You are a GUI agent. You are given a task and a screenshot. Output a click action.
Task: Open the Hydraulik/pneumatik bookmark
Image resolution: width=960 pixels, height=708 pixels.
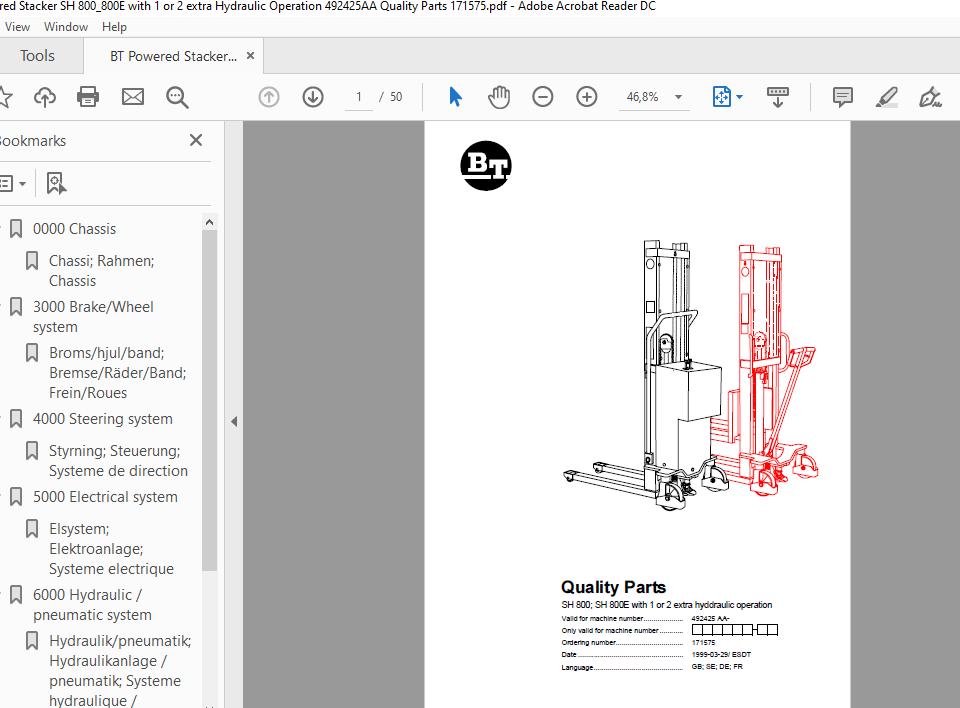point(120,671)
